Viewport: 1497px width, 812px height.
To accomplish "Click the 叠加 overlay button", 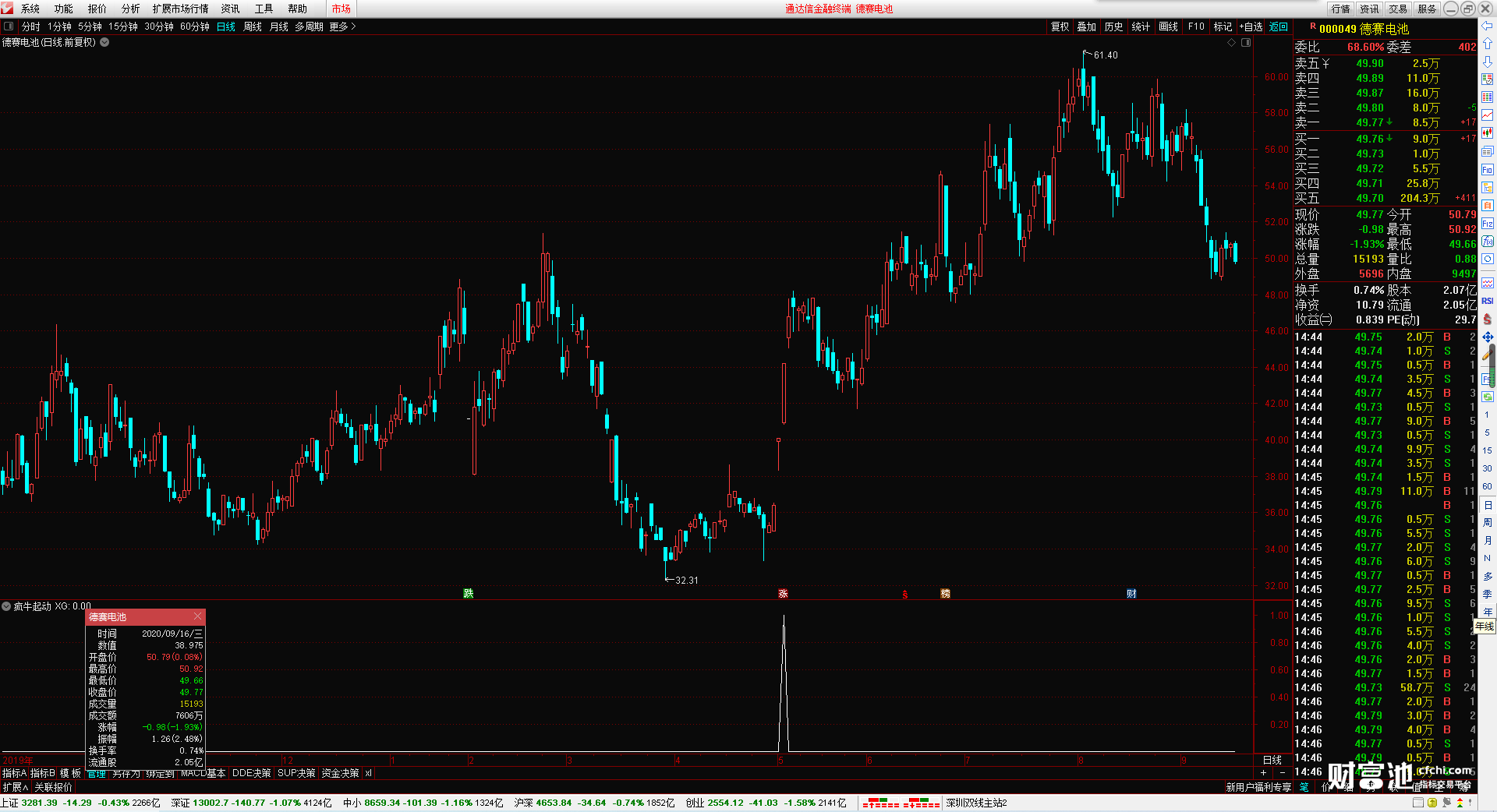I will point(1087,26).
